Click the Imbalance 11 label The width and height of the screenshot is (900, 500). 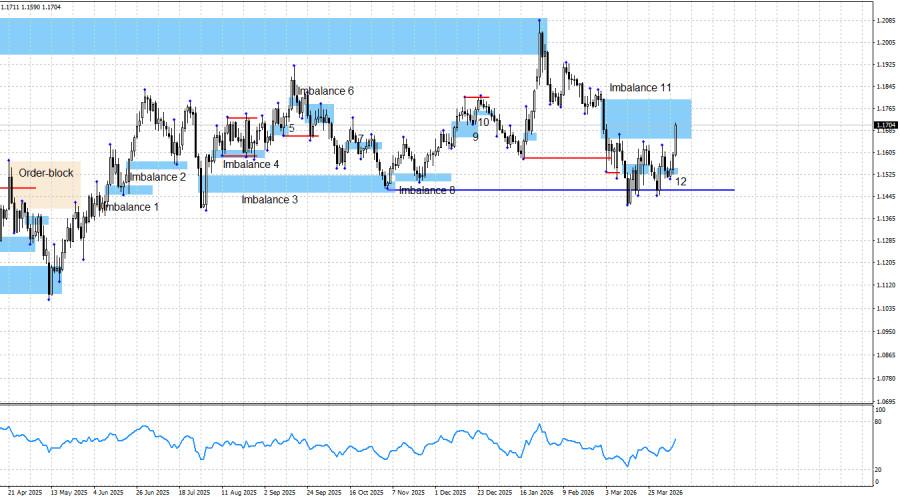pyautogui.click(x=640, y=87)
